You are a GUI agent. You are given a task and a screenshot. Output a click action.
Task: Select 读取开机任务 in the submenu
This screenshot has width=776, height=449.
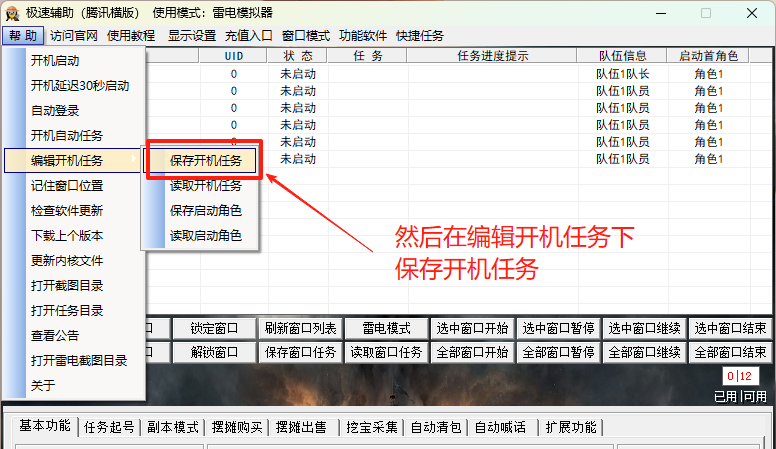pos(205,185)
